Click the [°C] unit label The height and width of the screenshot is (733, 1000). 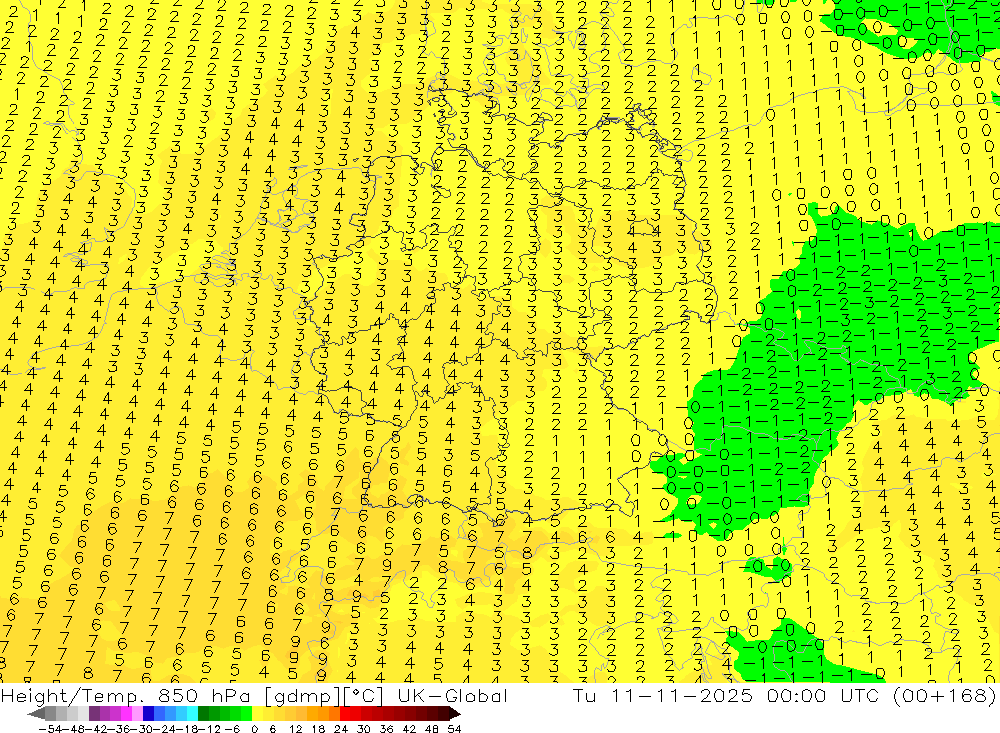point(363,696)
